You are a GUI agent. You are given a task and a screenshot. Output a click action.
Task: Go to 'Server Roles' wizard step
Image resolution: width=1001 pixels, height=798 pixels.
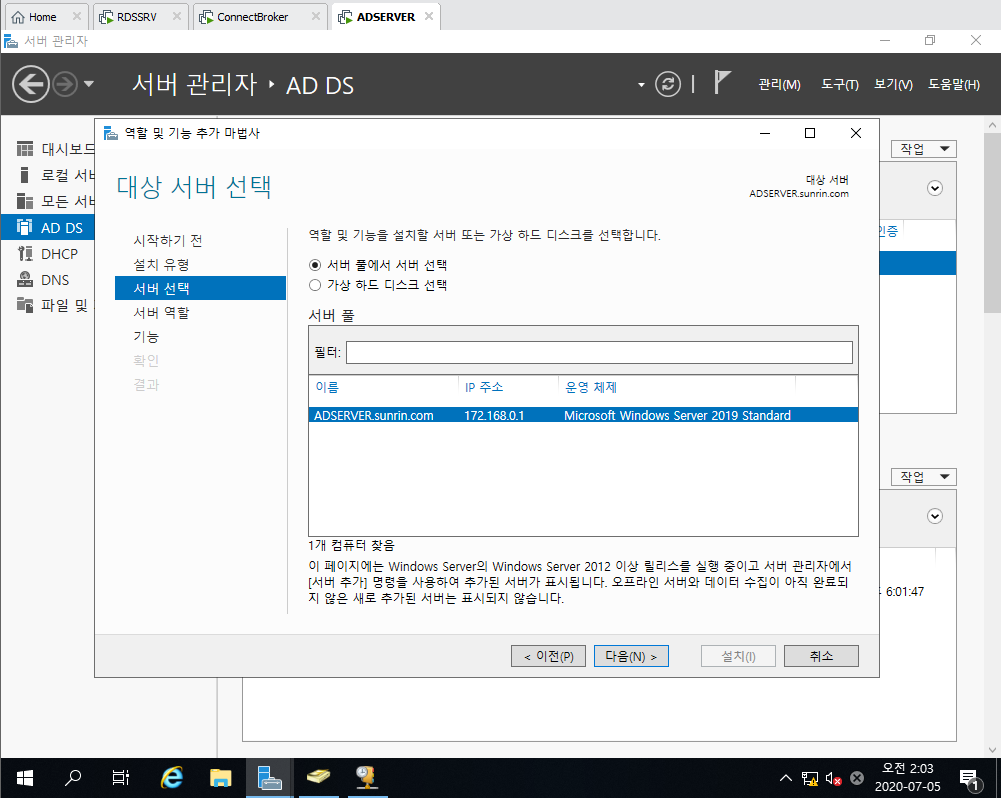coord(162,312)
